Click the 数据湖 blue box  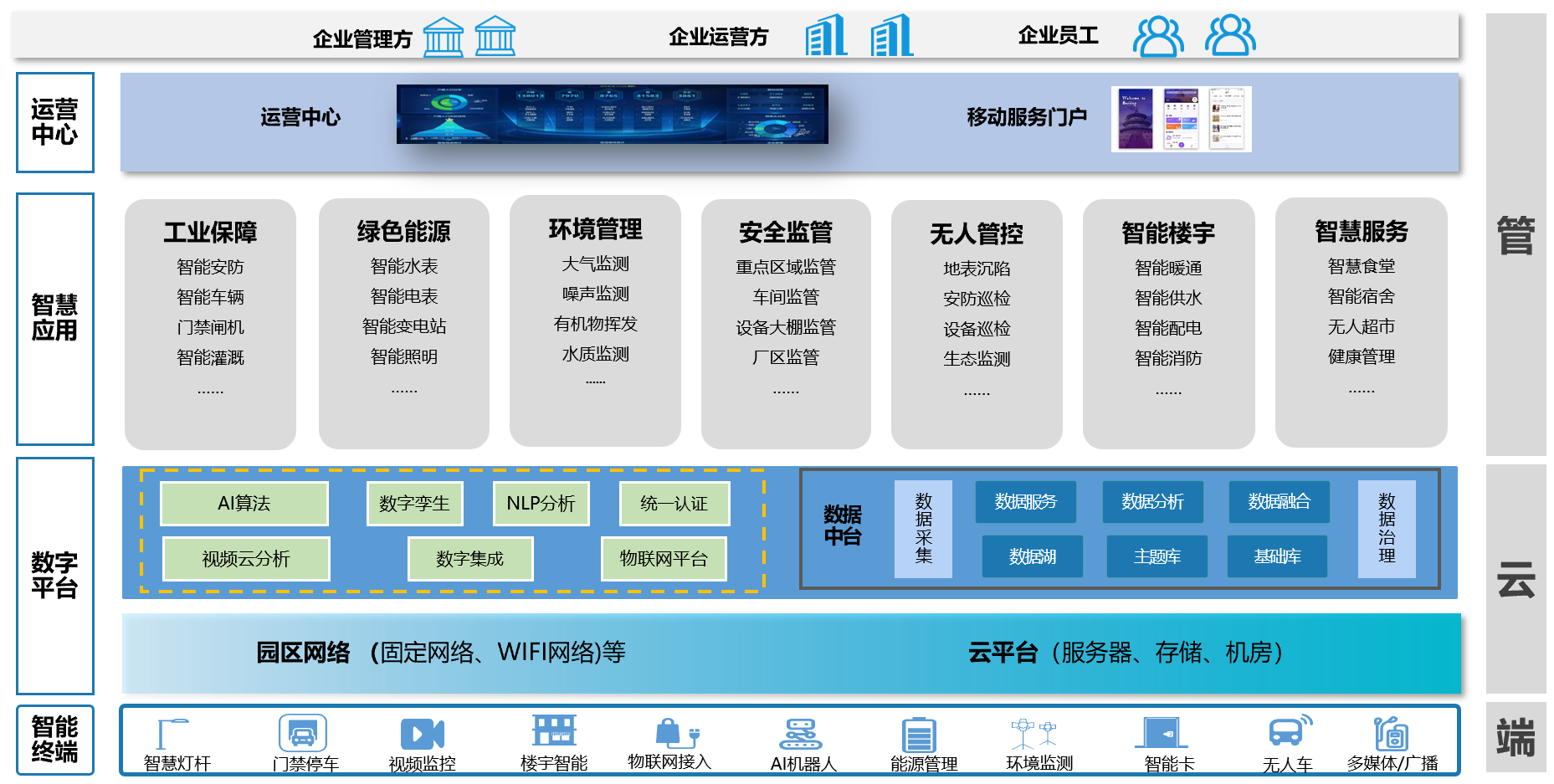tap(1033, 556)
